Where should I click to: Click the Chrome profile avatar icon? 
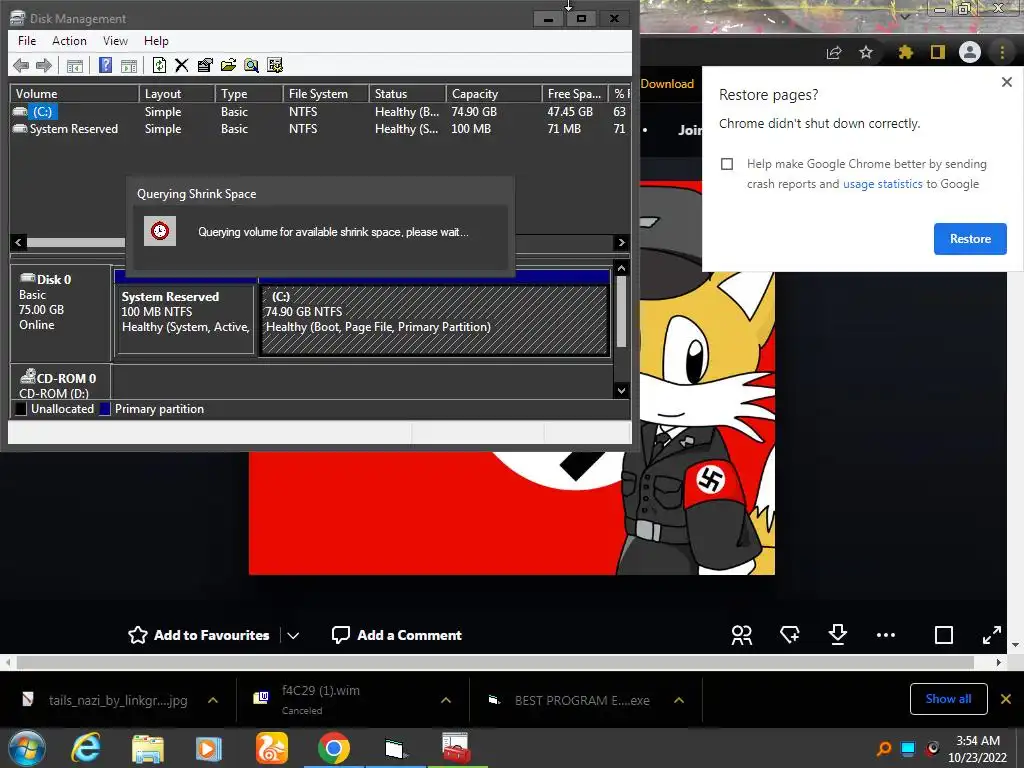pyautogui.click(x=970, y=52)
